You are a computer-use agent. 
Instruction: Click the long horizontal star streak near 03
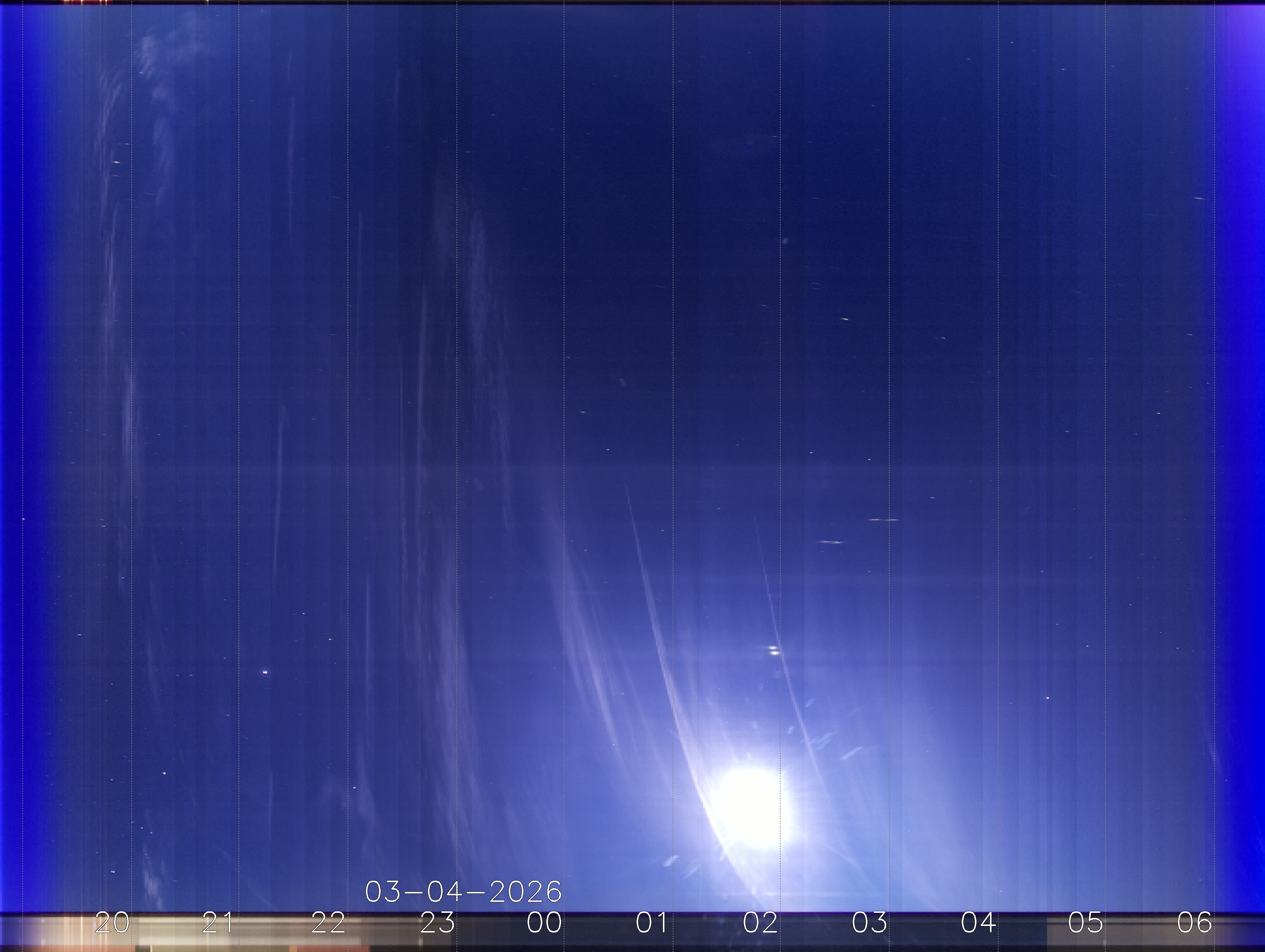883,520
